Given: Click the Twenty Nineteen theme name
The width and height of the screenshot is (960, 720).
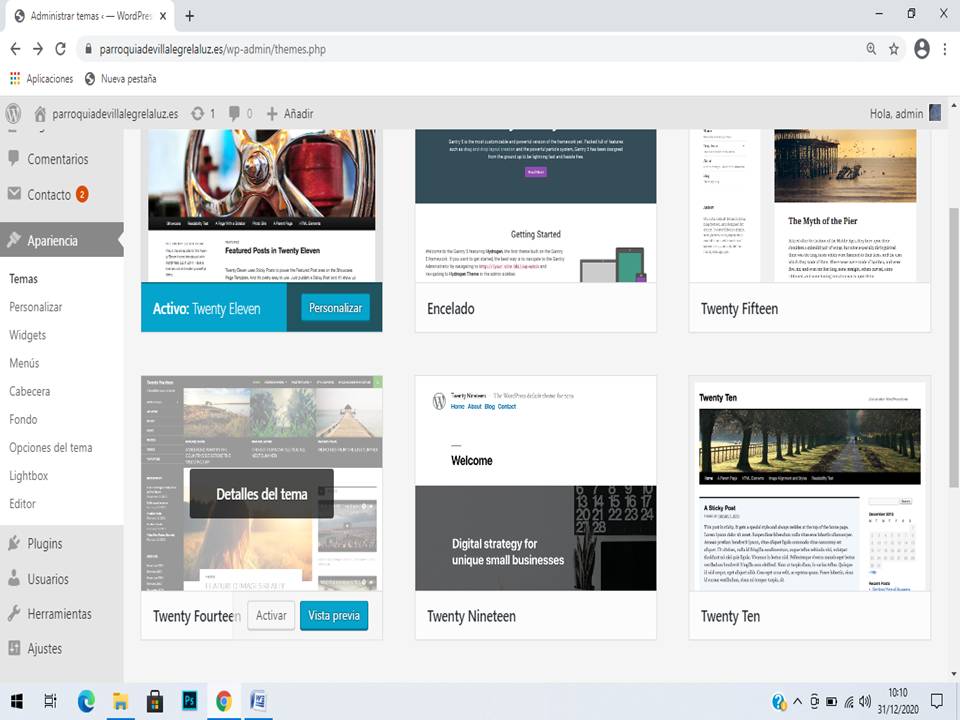Looking at the screenshot, I should click(471, 616).
